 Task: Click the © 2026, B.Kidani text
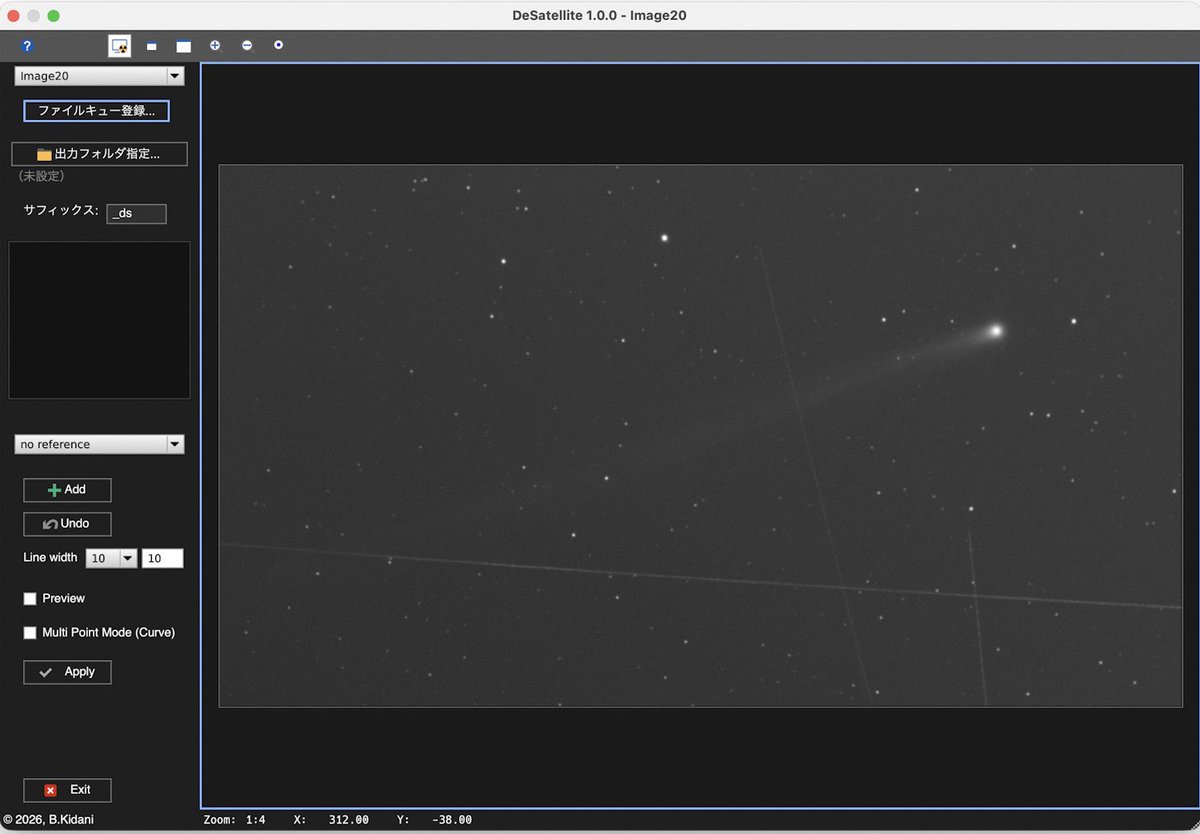click(49, 820)
